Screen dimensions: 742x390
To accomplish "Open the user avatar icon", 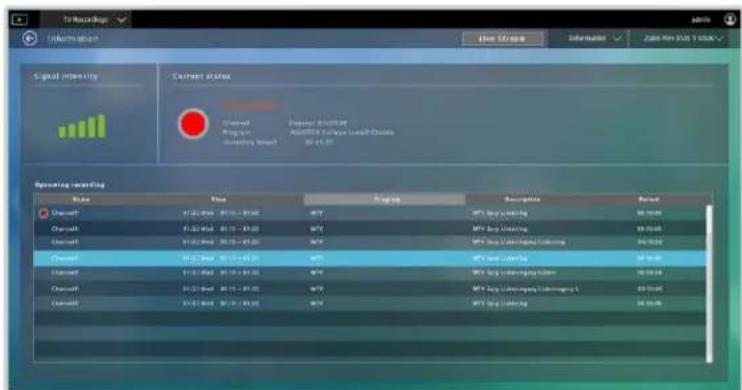I will click(x=730, y=19).
